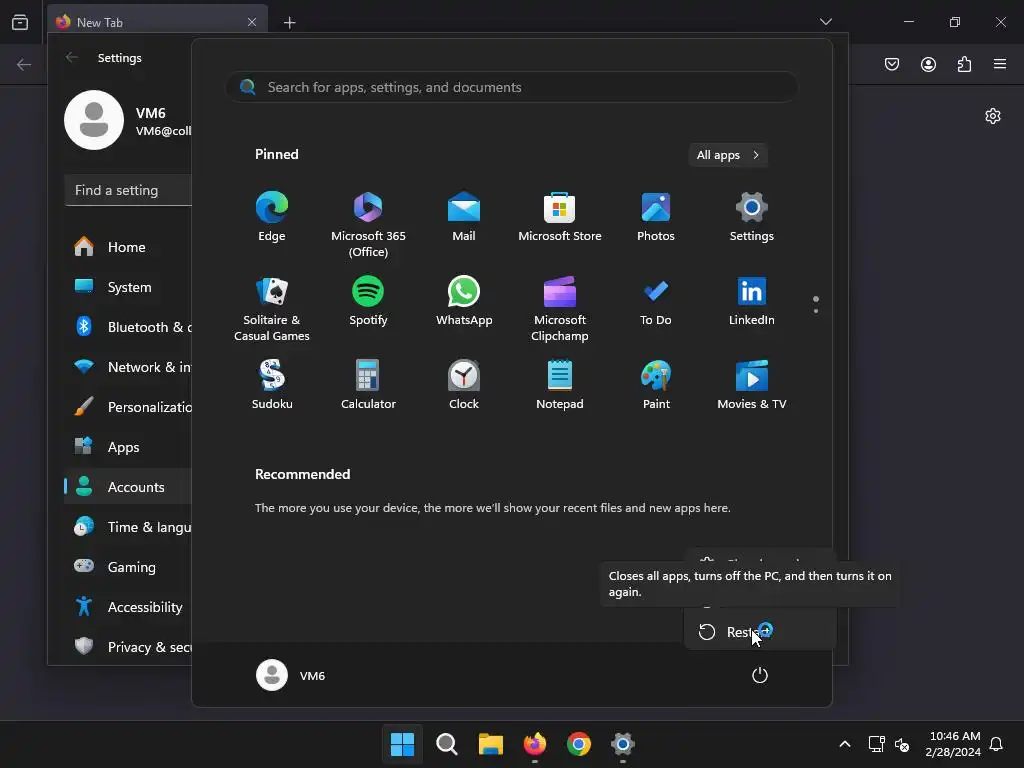Open Firefox application hamburger menu

coord(1000,64)
